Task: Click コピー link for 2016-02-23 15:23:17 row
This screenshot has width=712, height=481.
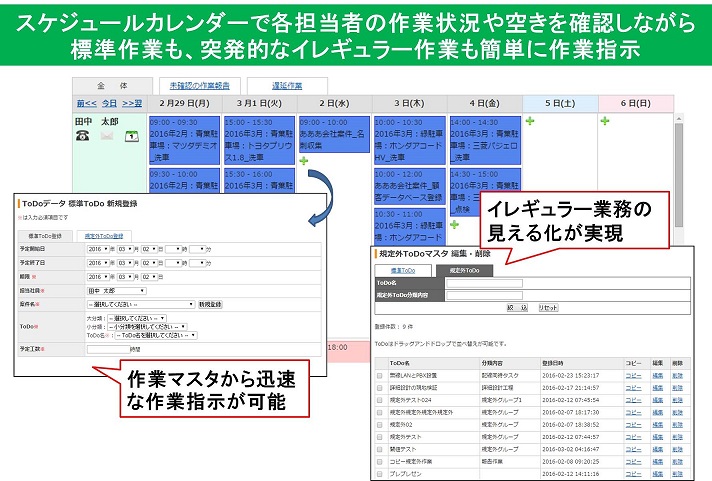Action: [633, 376]
